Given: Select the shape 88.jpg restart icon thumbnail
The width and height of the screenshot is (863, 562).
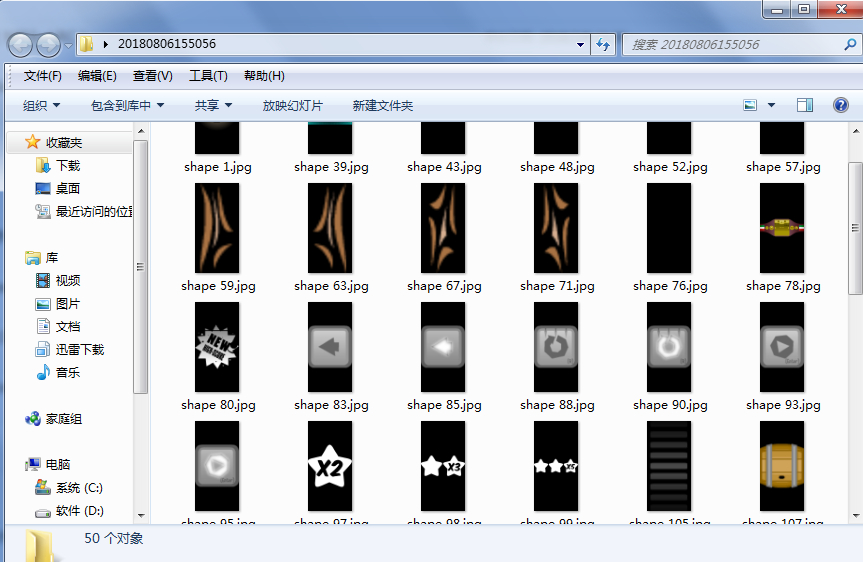Looking at the screenshot, I should pyautogui.click(x=556, y=347).
